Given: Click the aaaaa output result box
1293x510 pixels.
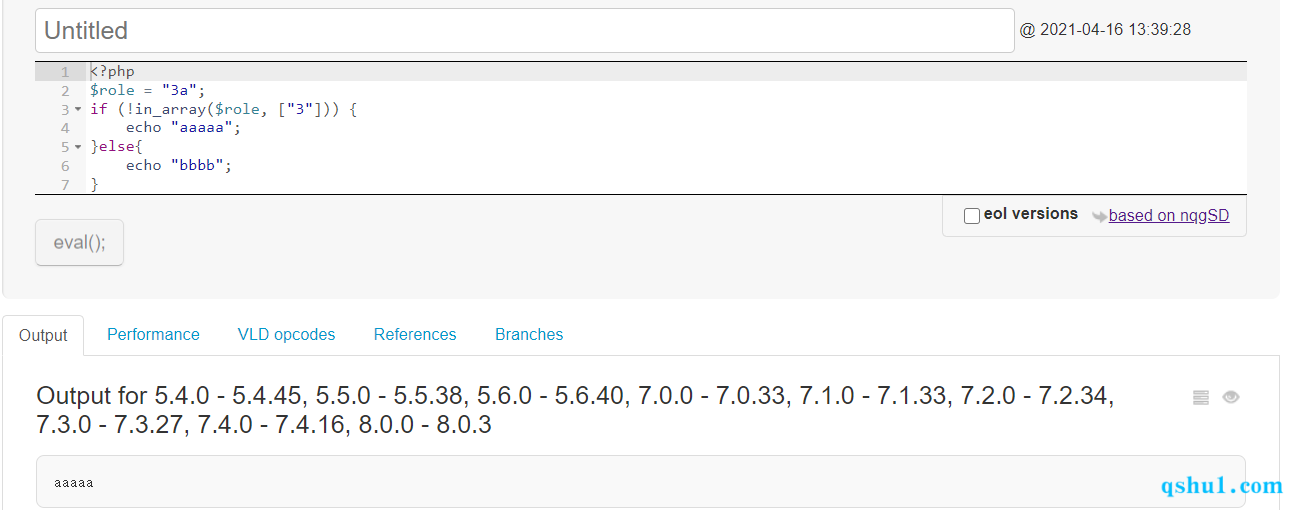Looking at the screenshot, I should (640, 482).
